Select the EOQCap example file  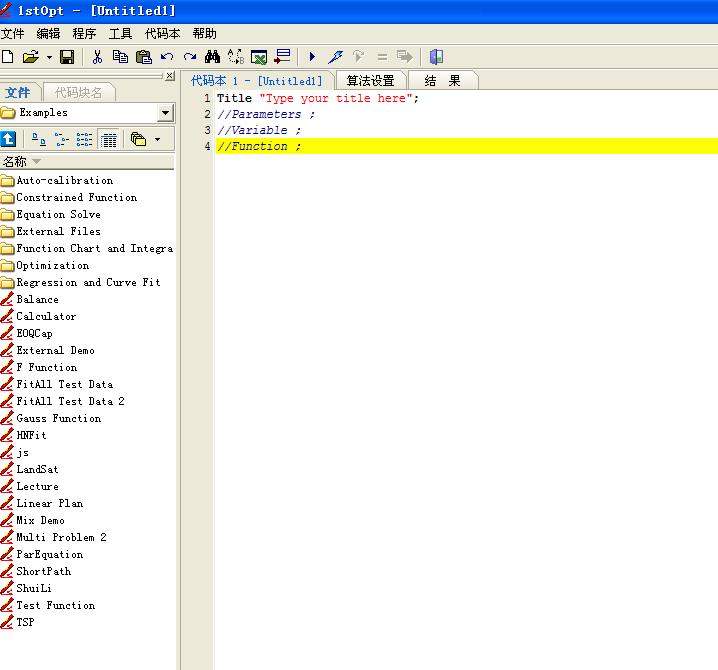[x=27, y=333]
